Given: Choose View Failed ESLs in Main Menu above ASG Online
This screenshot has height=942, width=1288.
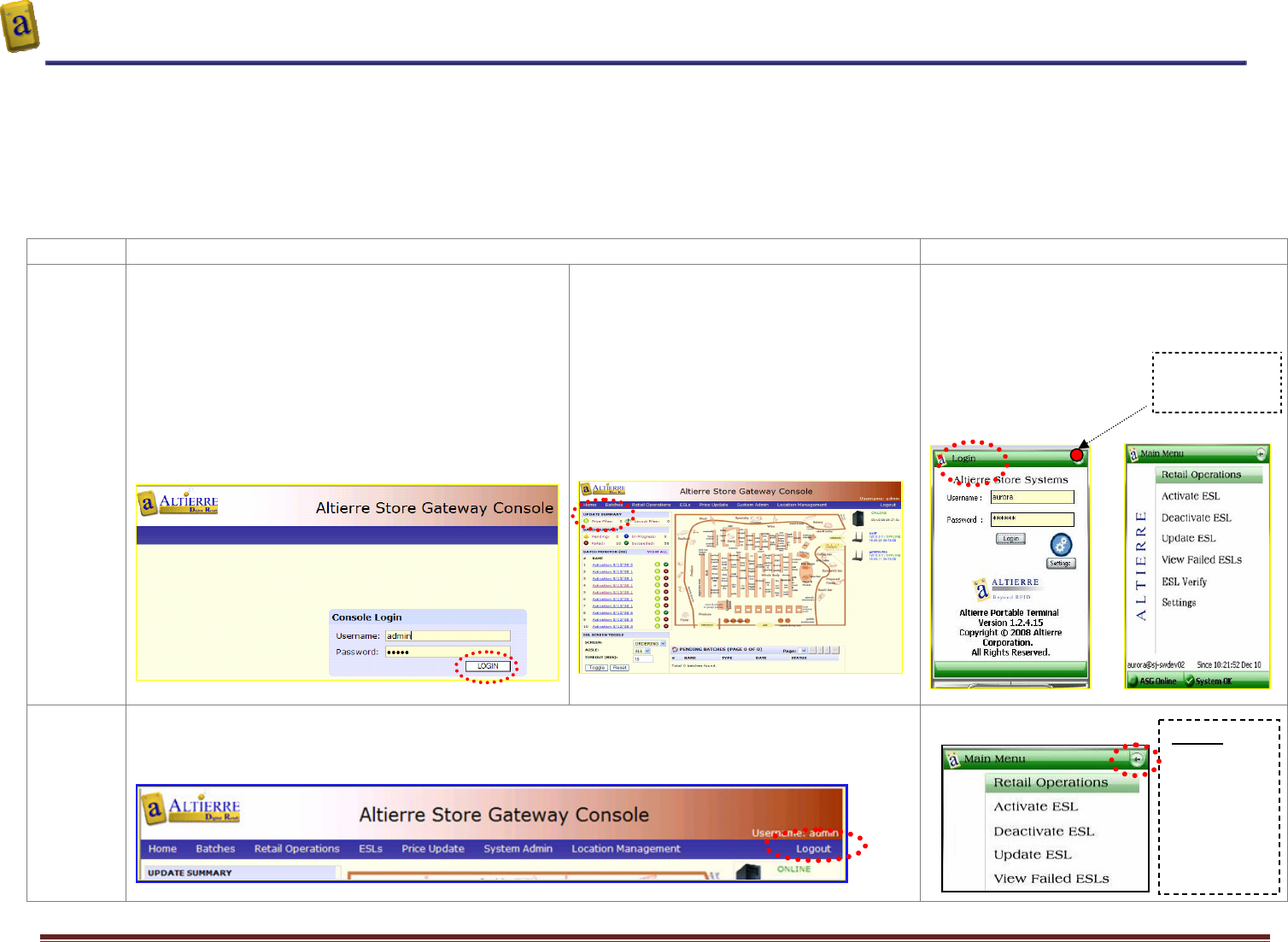Looking at the screenshot, I should 1202,560.
